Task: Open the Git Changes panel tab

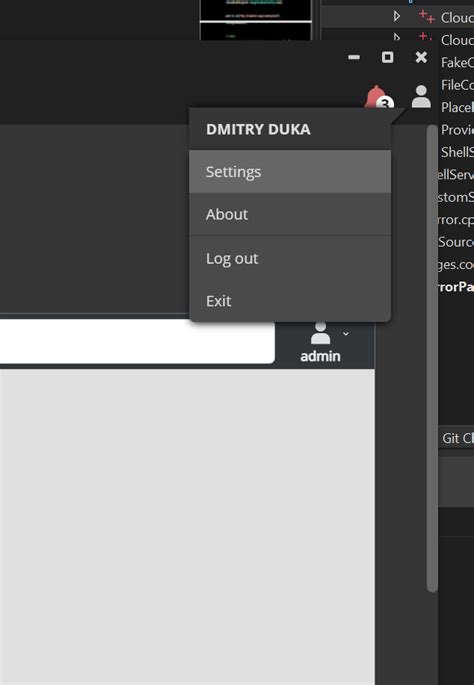Action: coord(457,438)
